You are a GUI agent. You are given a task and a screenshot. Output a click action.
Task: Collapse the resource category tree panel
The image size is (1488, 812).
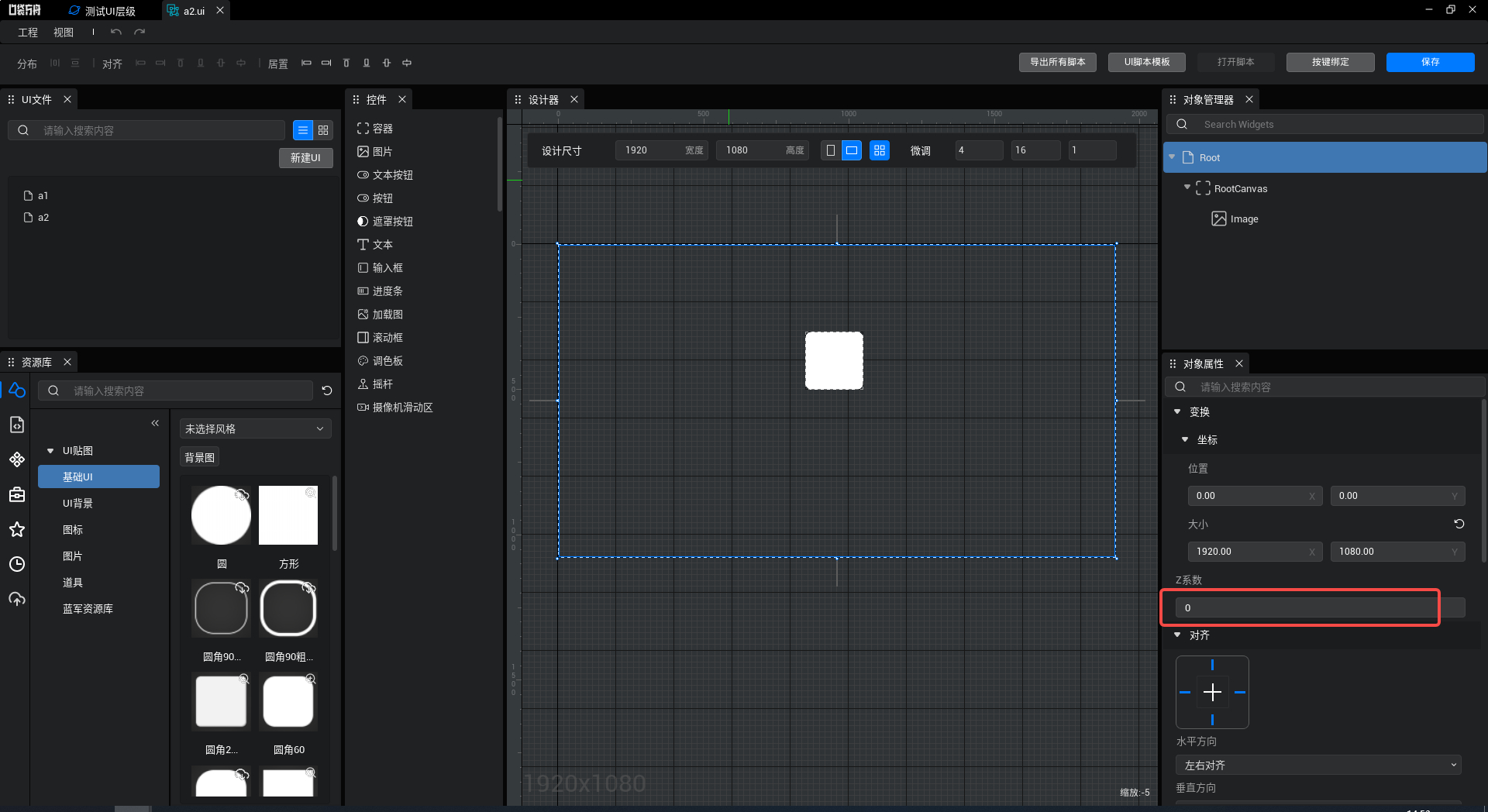(x=155, y=423)
